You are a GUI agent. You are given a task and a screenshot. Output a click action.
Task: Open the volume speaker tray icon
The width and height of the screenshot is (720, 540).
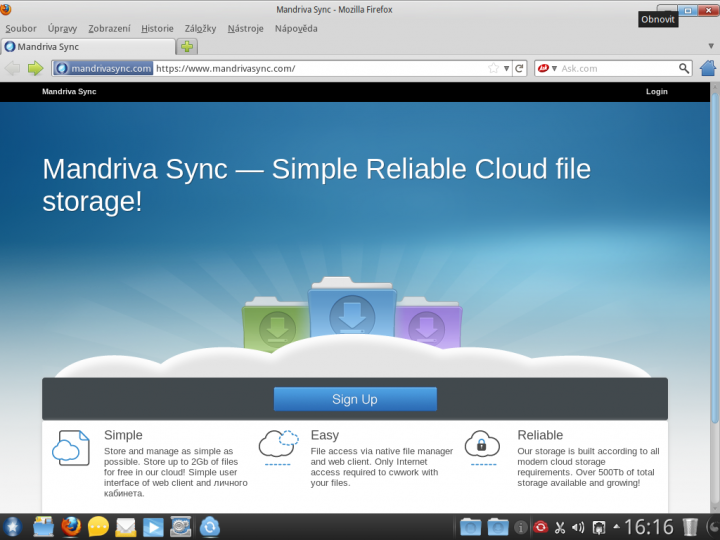click(x=579, y=527)
